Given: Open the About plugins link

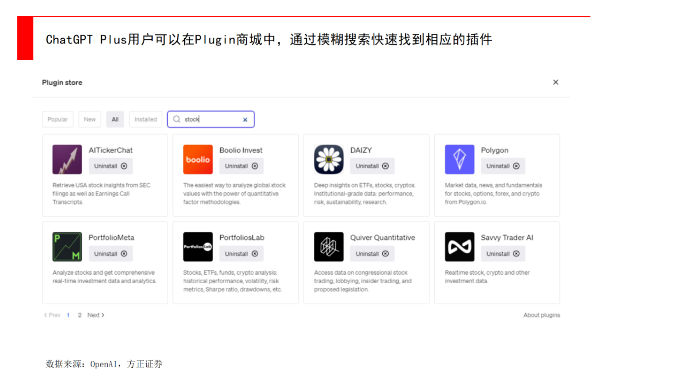Looking at the screenshot, I should (x=542, y=315).
